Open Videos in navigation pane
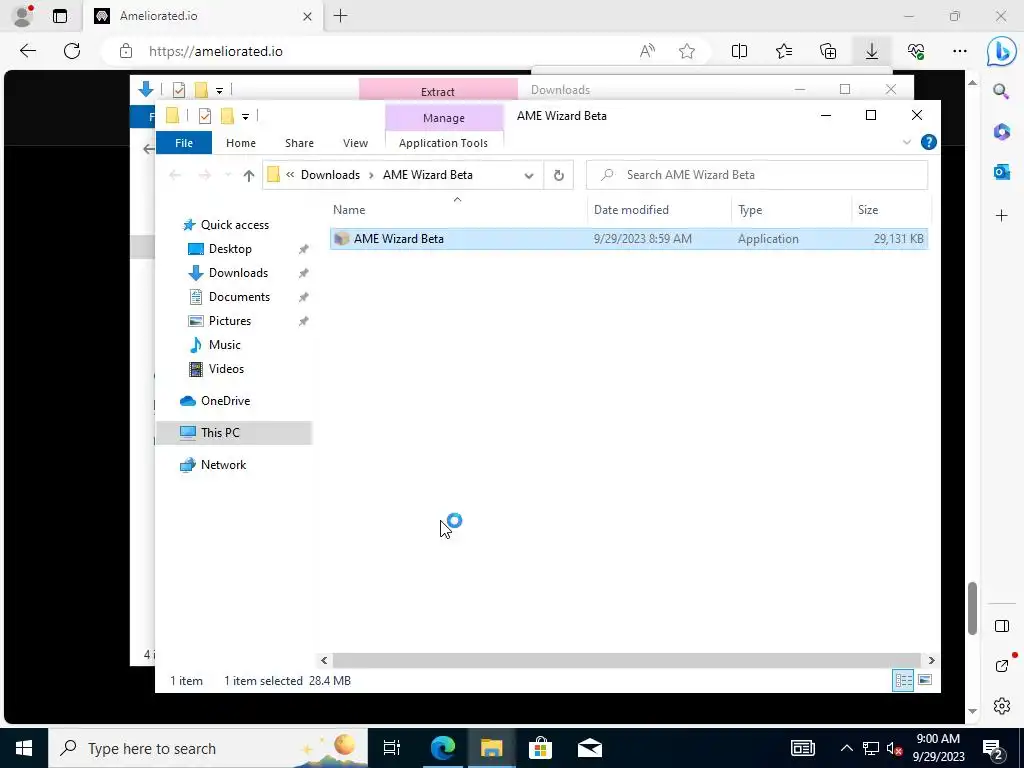Screen dimensions: 1024x768 point(226,369)
